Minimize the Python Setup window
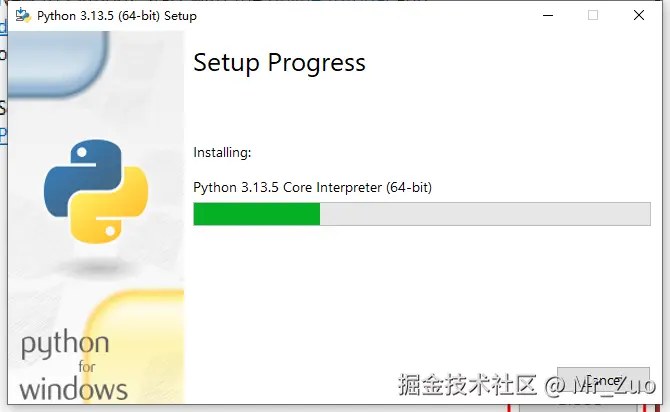 coord(547,15)
